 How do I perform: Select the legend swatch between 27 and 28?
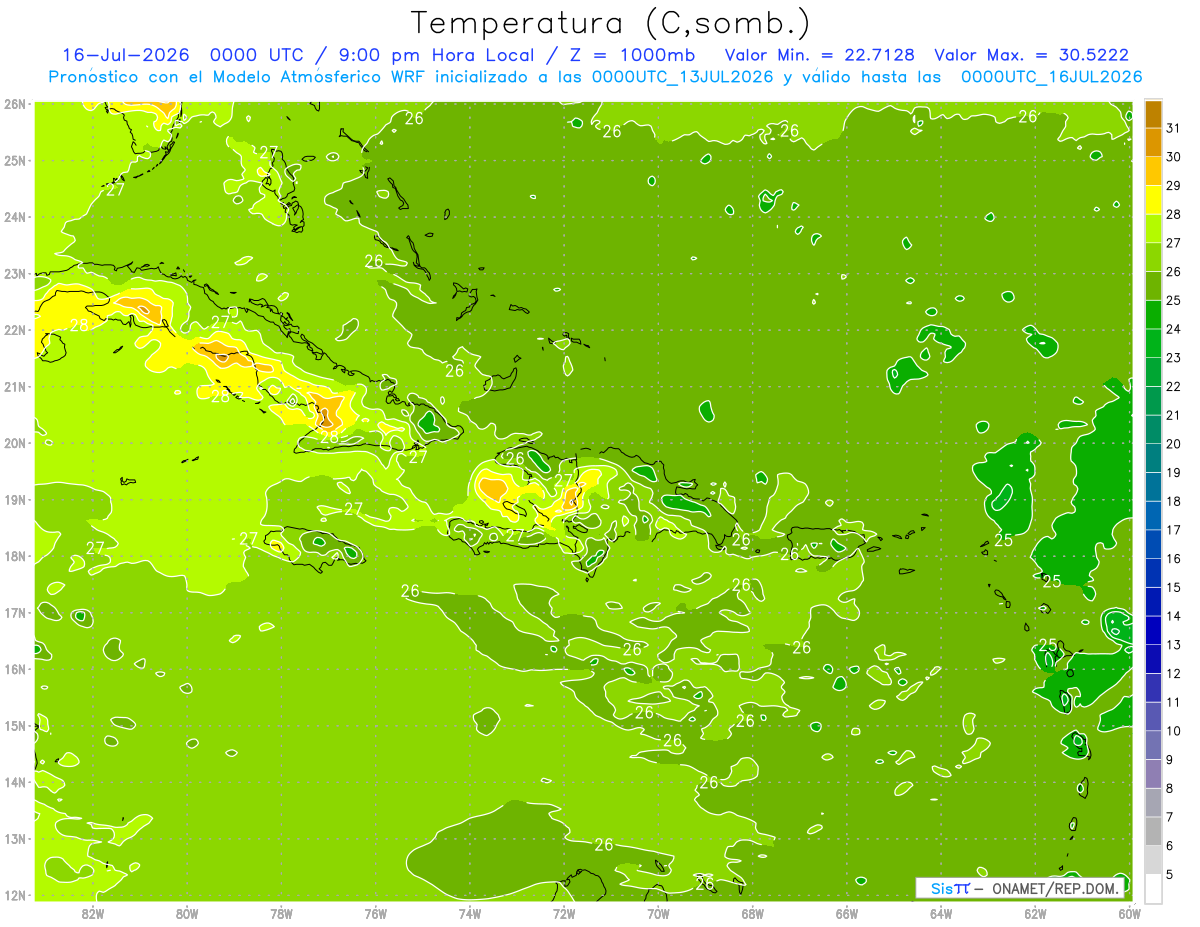(1153, 228)
